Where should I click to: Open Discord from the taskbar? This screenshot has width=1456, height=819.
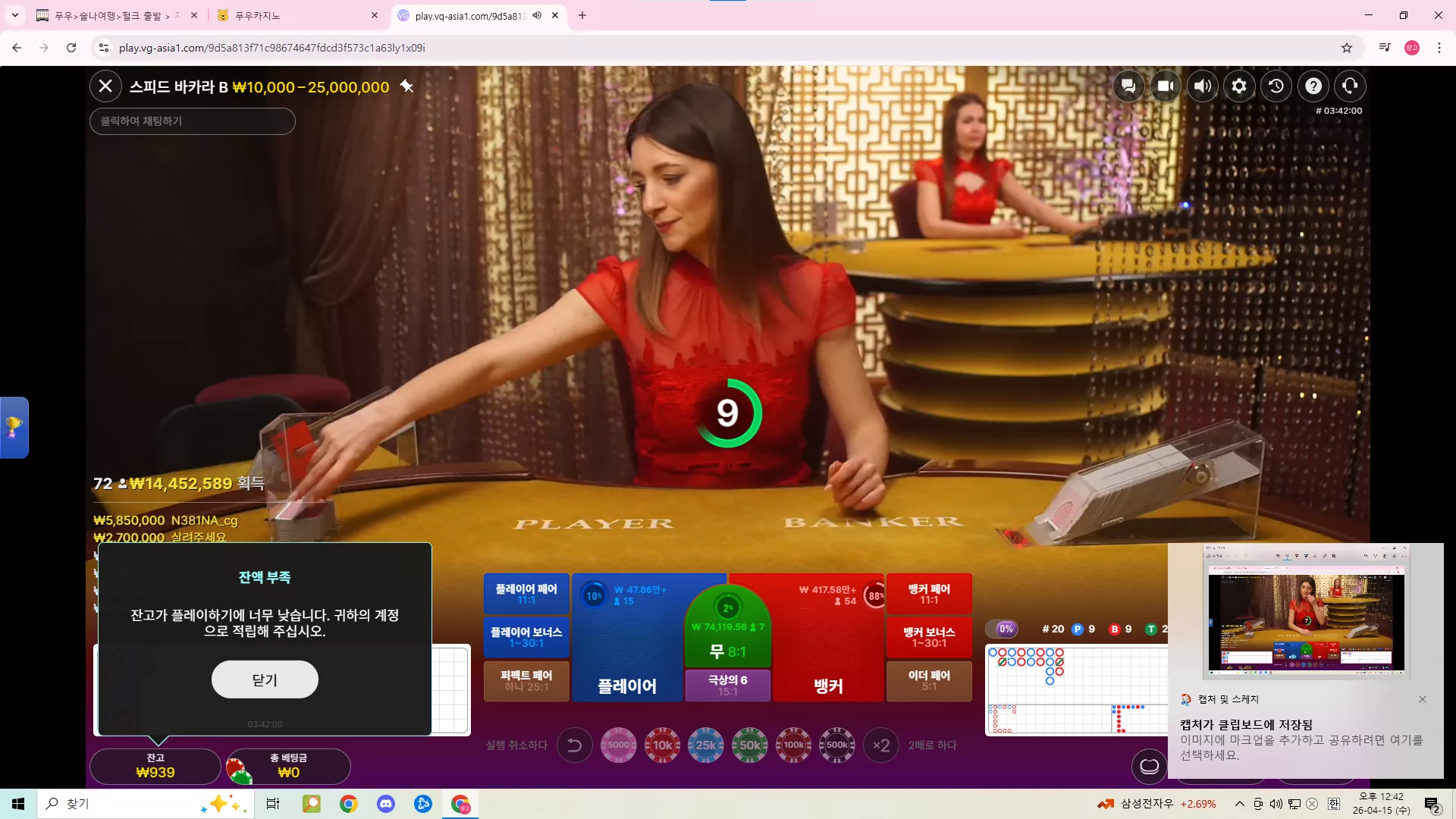tap(386, 804)
